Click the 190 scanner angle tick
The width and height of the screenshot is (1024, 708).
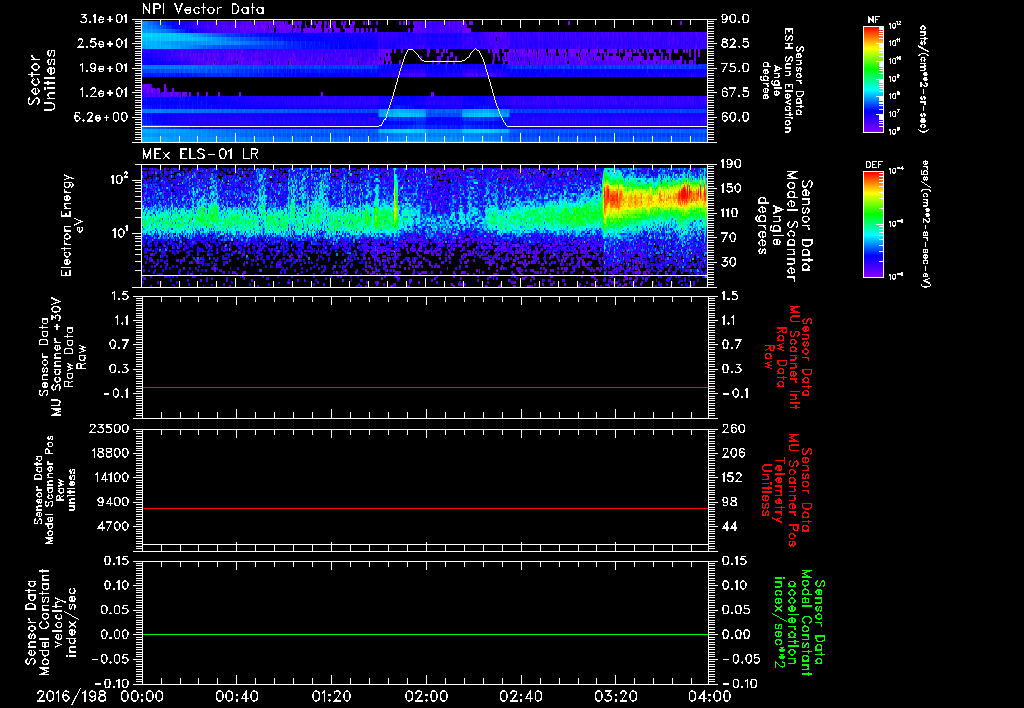[731, 164]
